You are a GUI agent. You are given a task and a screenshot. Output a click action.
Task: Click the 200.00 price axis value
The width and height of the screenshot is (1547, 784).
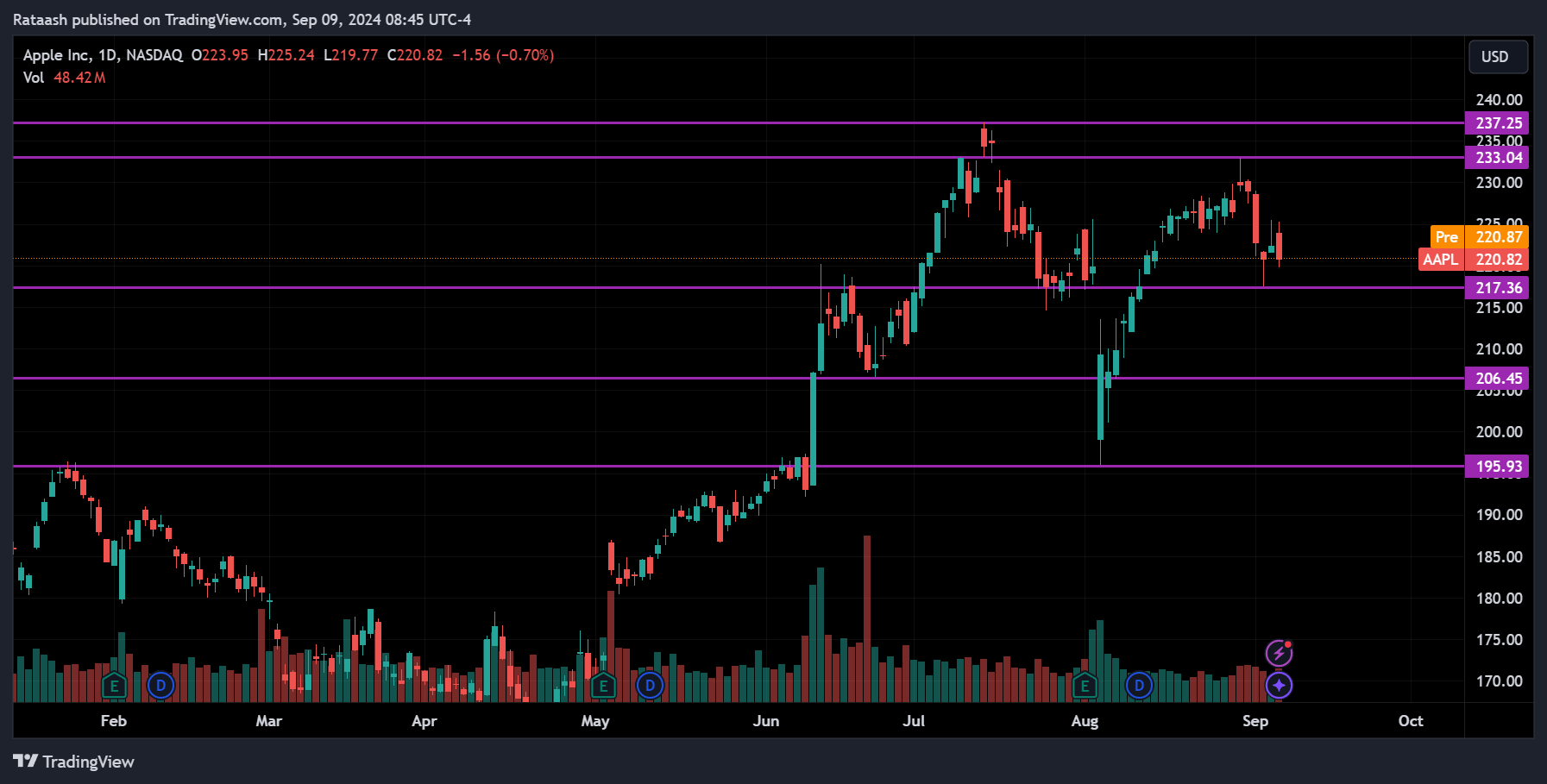click(1499, 432)
